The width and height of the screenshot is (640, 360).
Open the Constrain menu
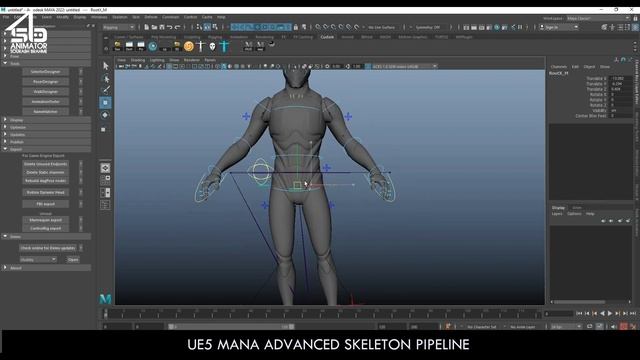point(171,17)
